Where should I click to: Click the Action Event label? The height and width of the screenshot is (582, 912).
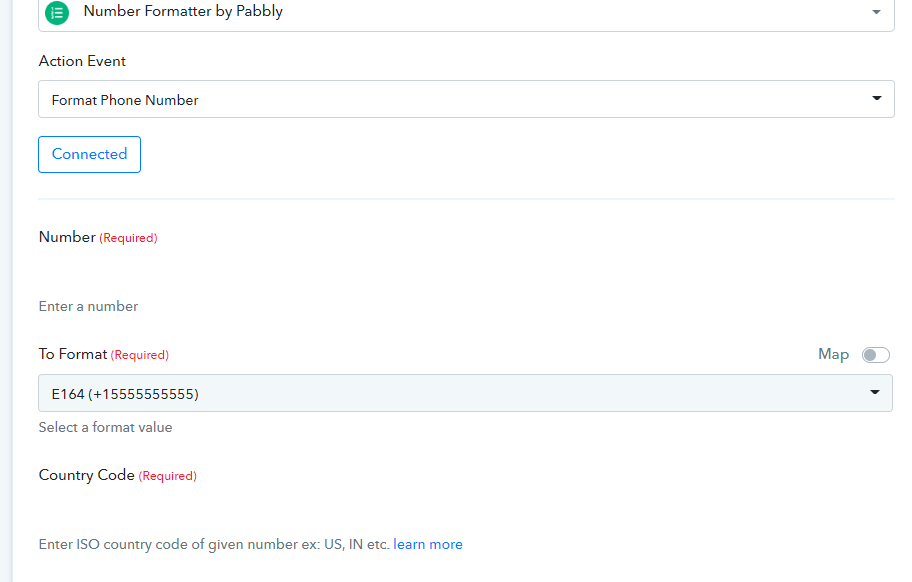(82, 61)
